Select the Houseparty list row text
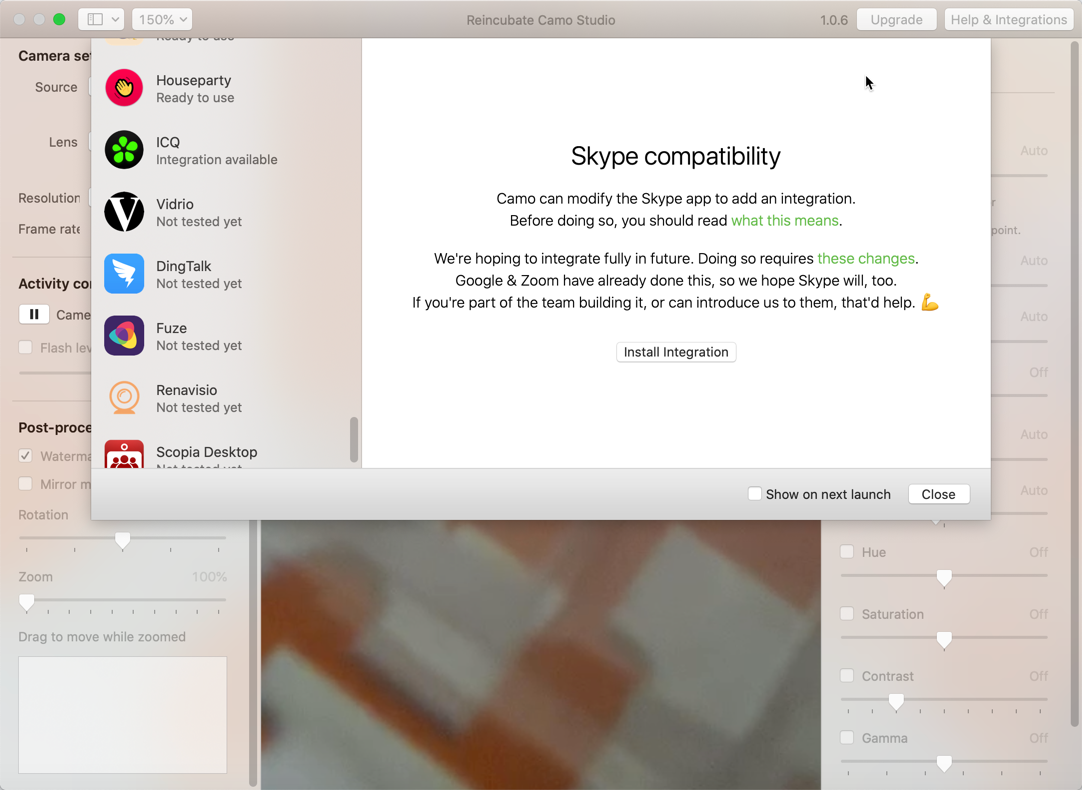The height and width of the screenshot is (790, 1082). [x=195, y=89]
